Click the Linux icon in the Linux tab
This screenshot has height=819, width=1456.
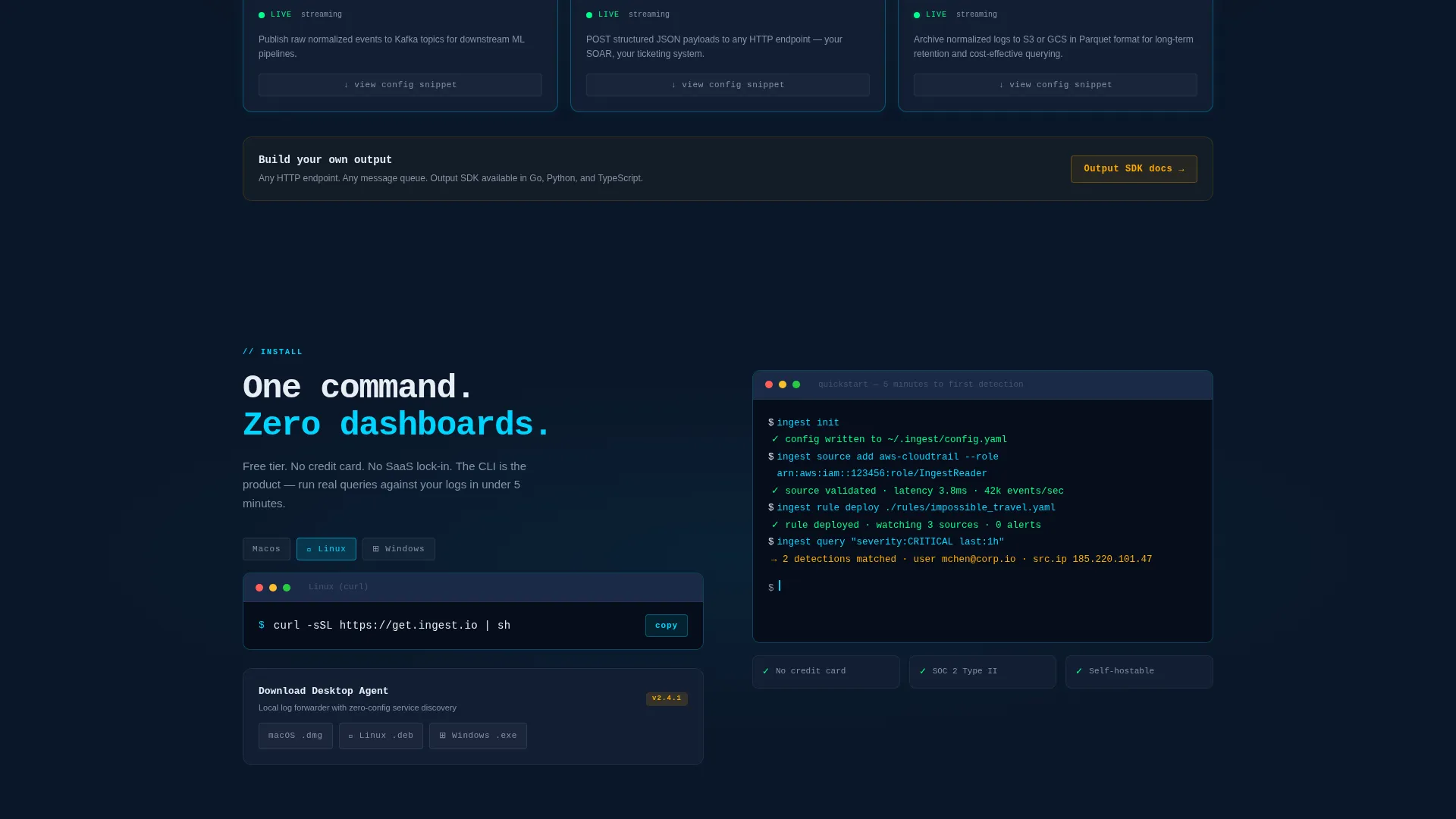tap(309, 550)
